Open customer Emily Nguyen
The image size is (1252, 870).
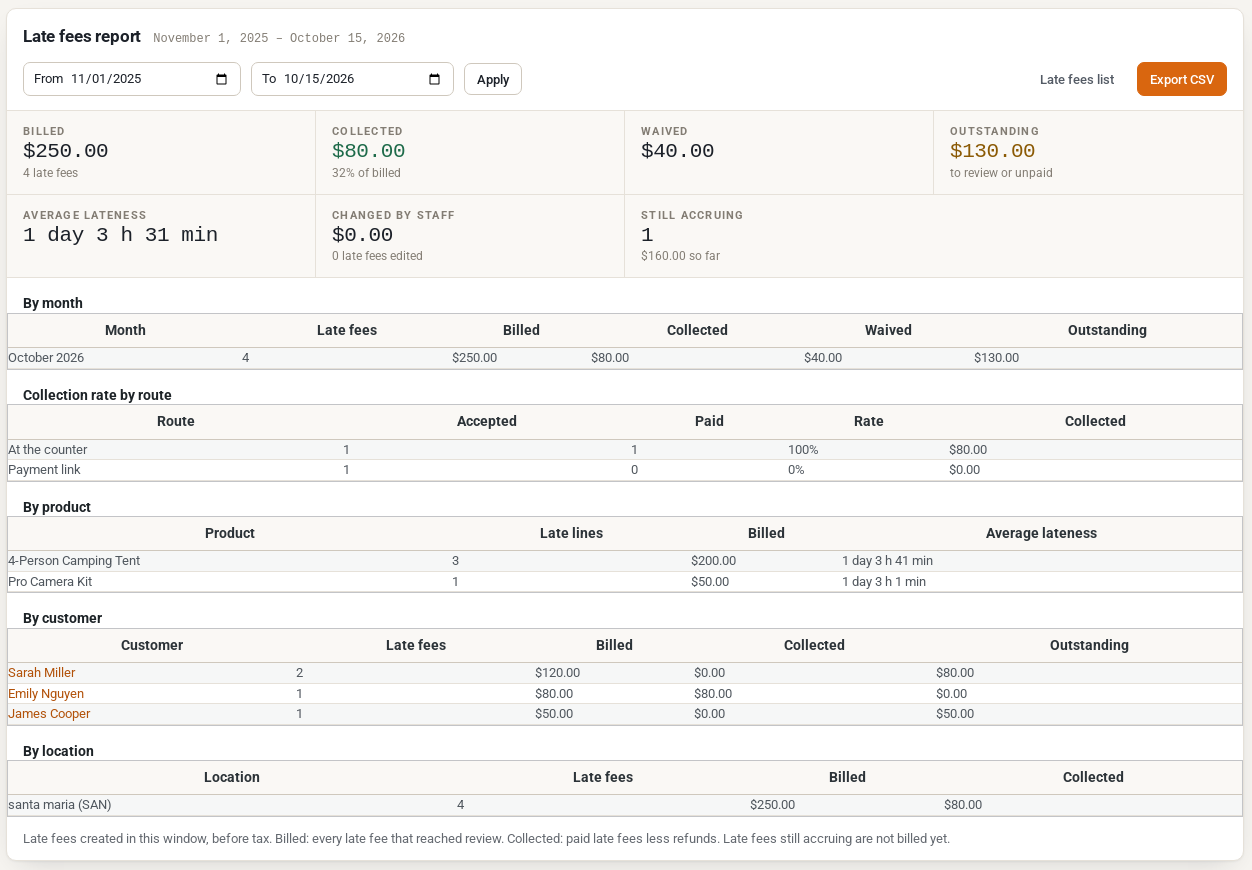pos(46,694)
